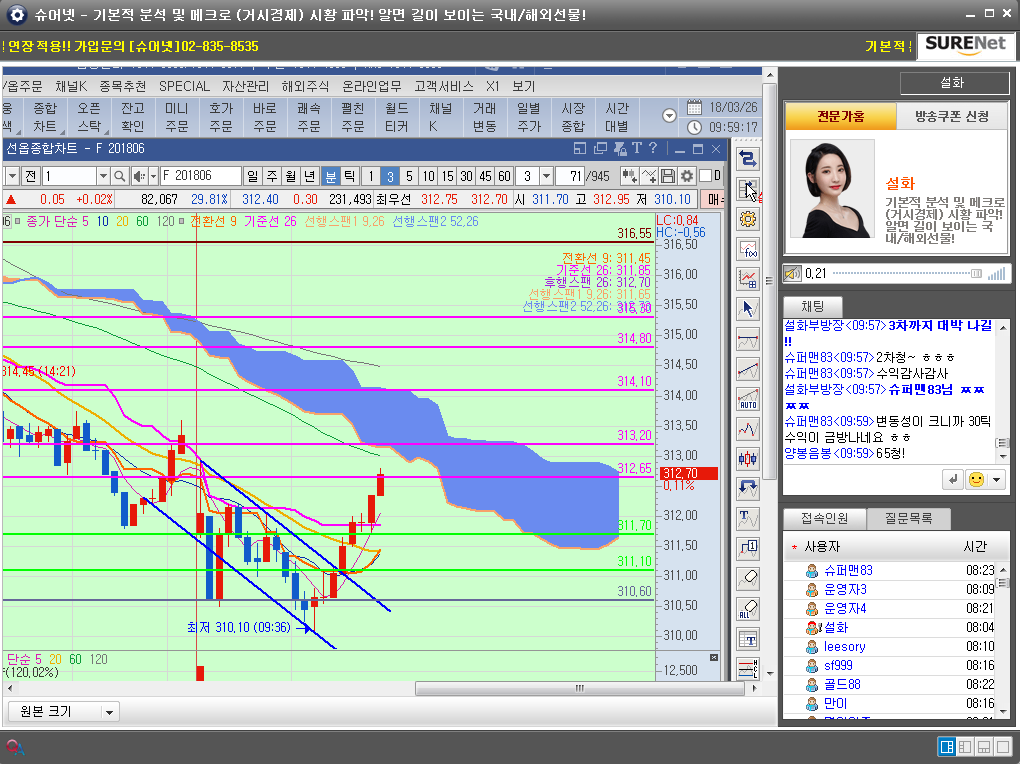This screenshot has height=764, width=1020.
Task: Select the right-panel layout icon at bottom
Action: (947, 746)
